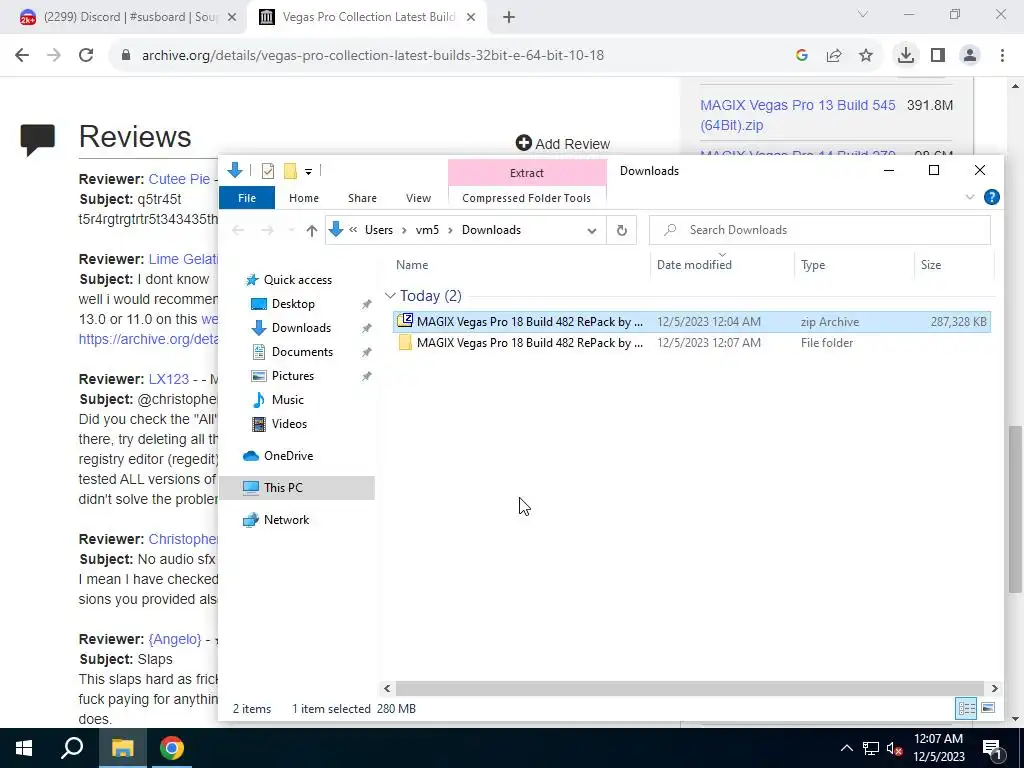
Task: Sort by Date modified column
Action: (x=694, y=264)
